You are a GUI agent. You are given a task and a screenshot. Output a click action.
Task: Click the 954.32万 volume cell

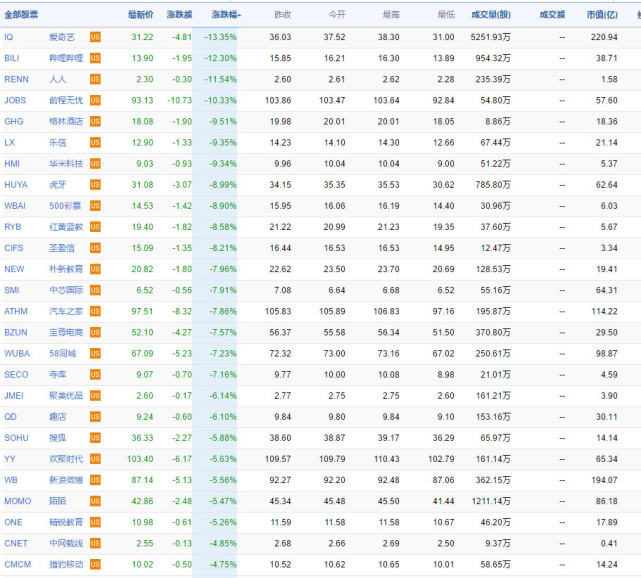coord(493,58)
